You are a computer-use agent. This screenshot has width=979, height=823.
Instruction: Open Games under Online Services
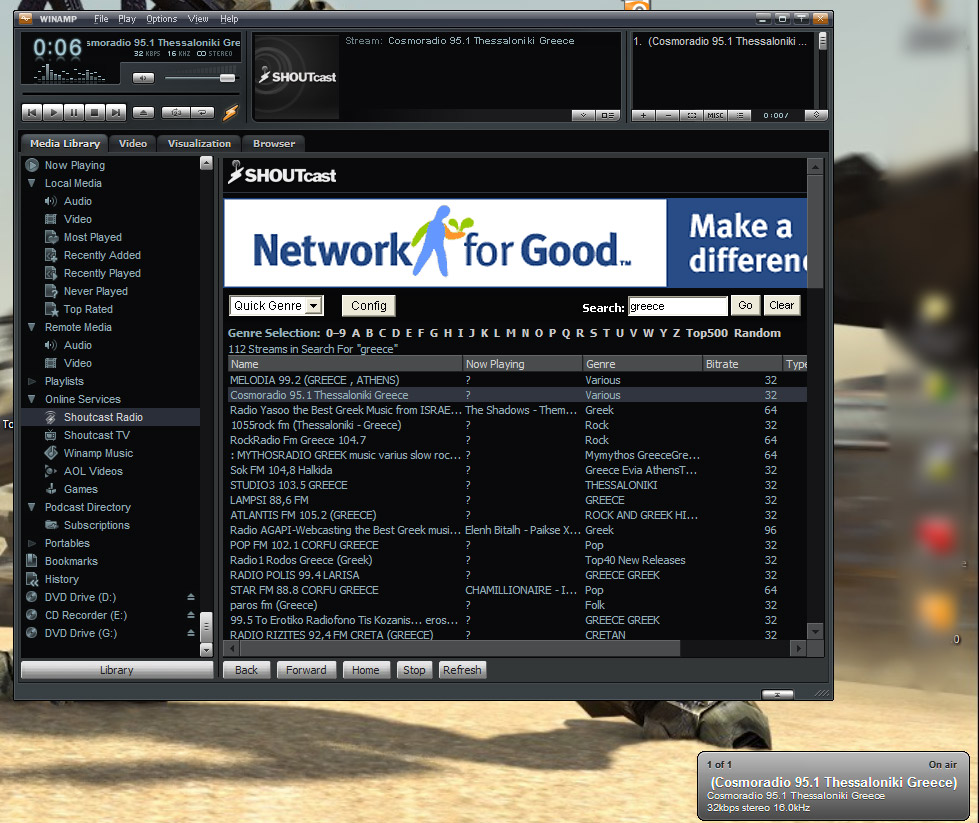(x=81, y=490)
